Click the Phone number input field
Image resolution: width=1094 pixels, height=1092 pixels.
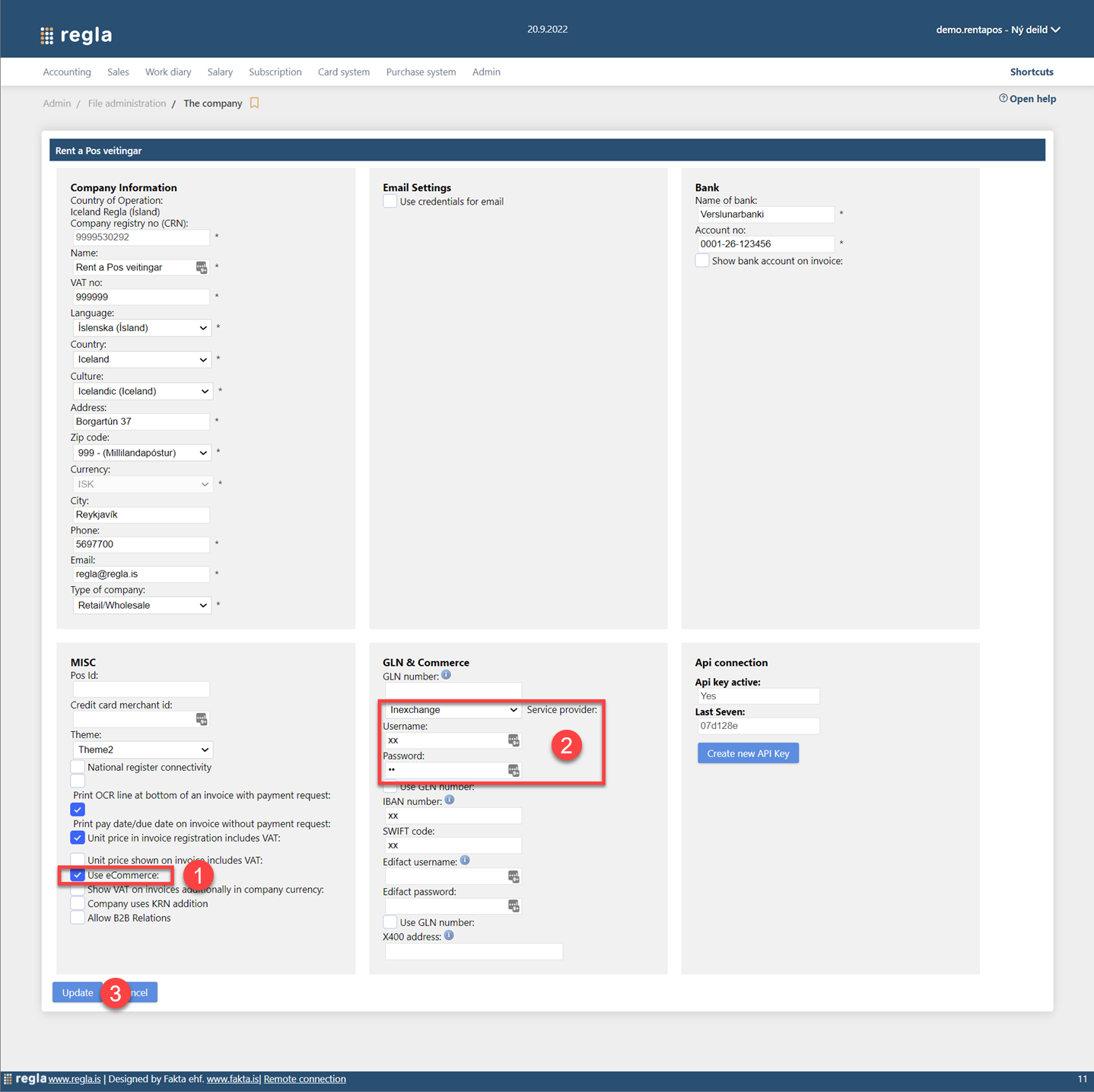[x=140, y=544]
